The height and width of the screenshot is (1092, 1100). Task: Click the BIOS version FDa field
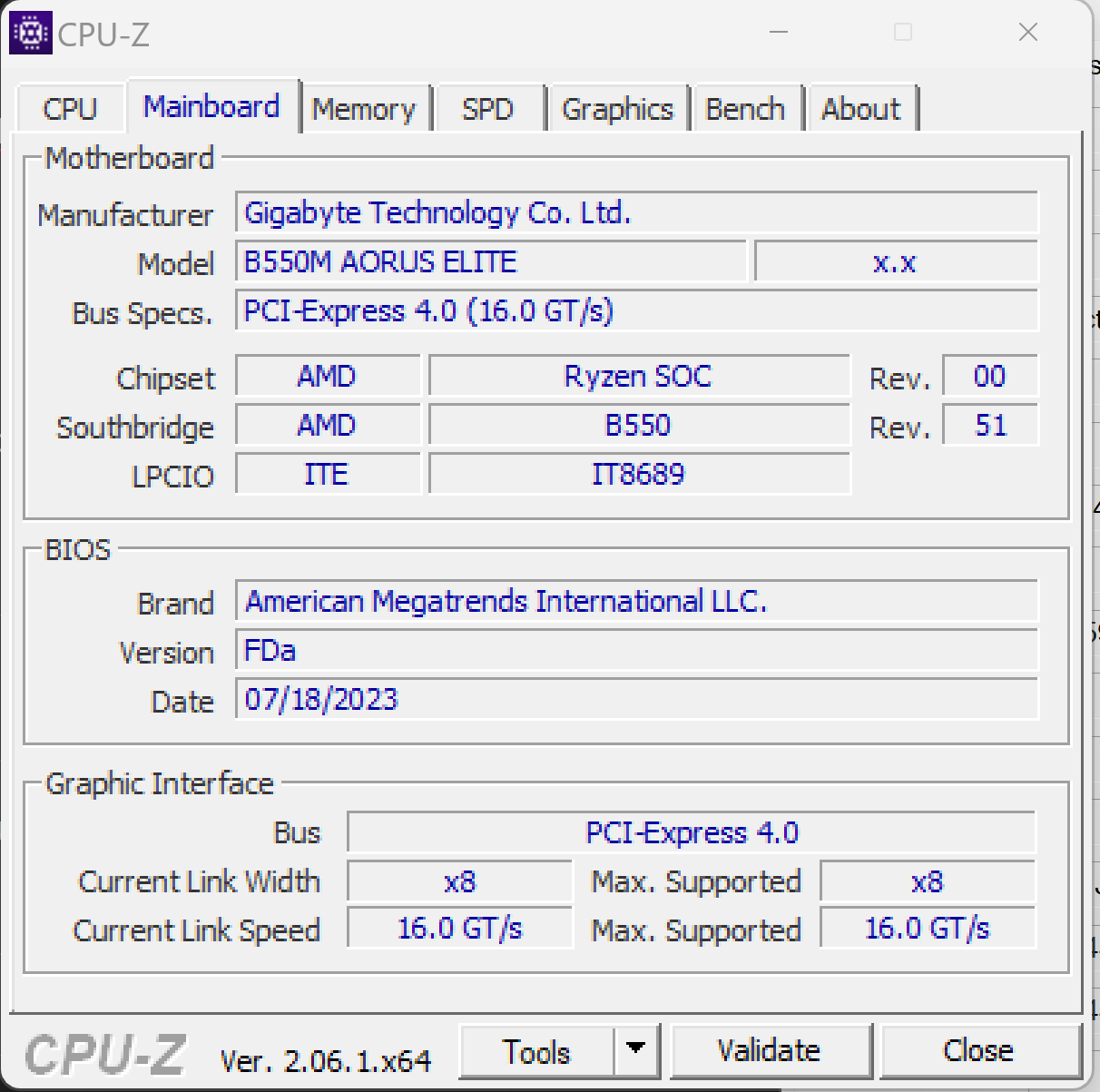coord(636,651)
